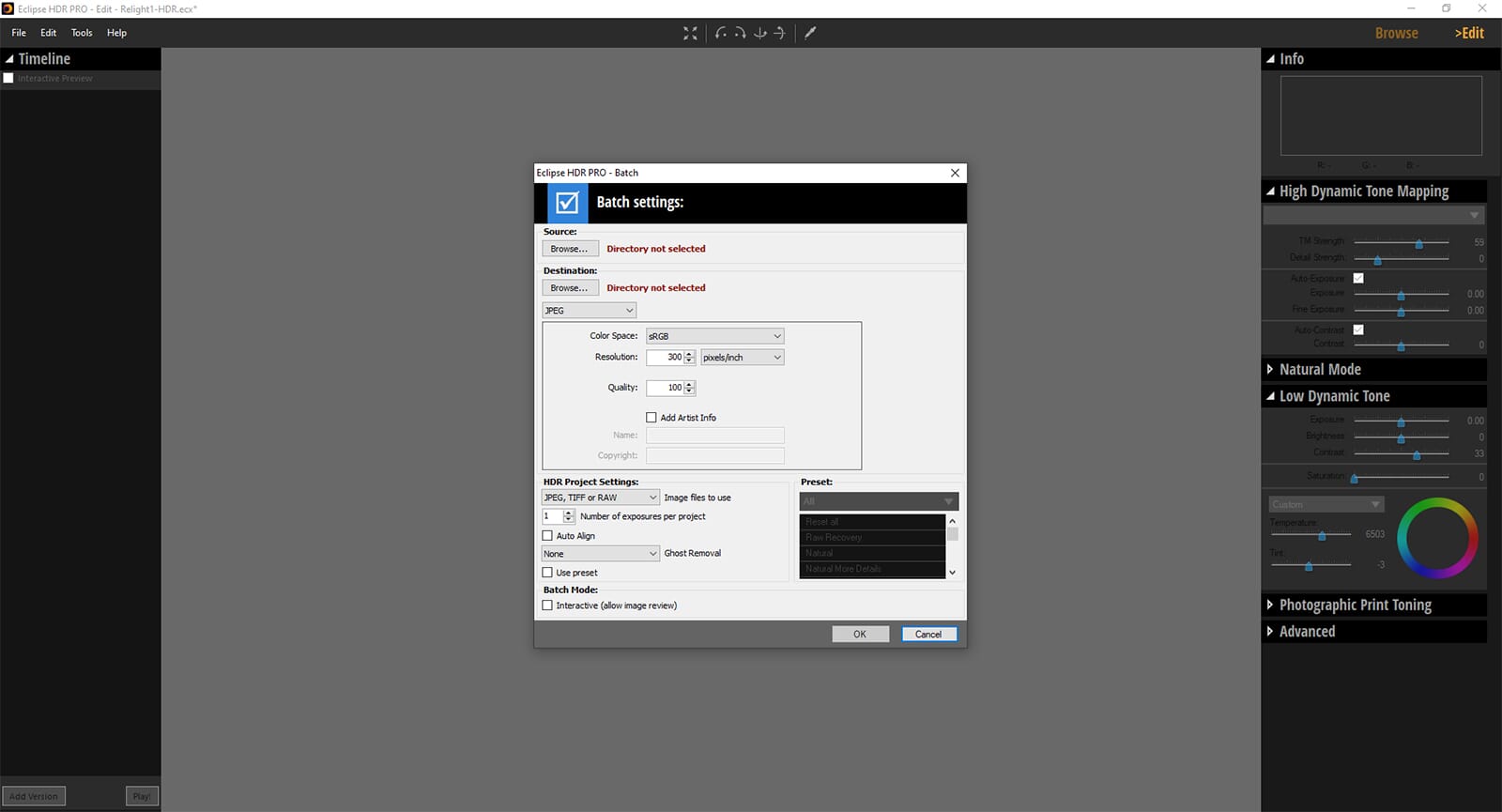
Task: Select the Natural More Details preset
Action: tap(872, 569)
